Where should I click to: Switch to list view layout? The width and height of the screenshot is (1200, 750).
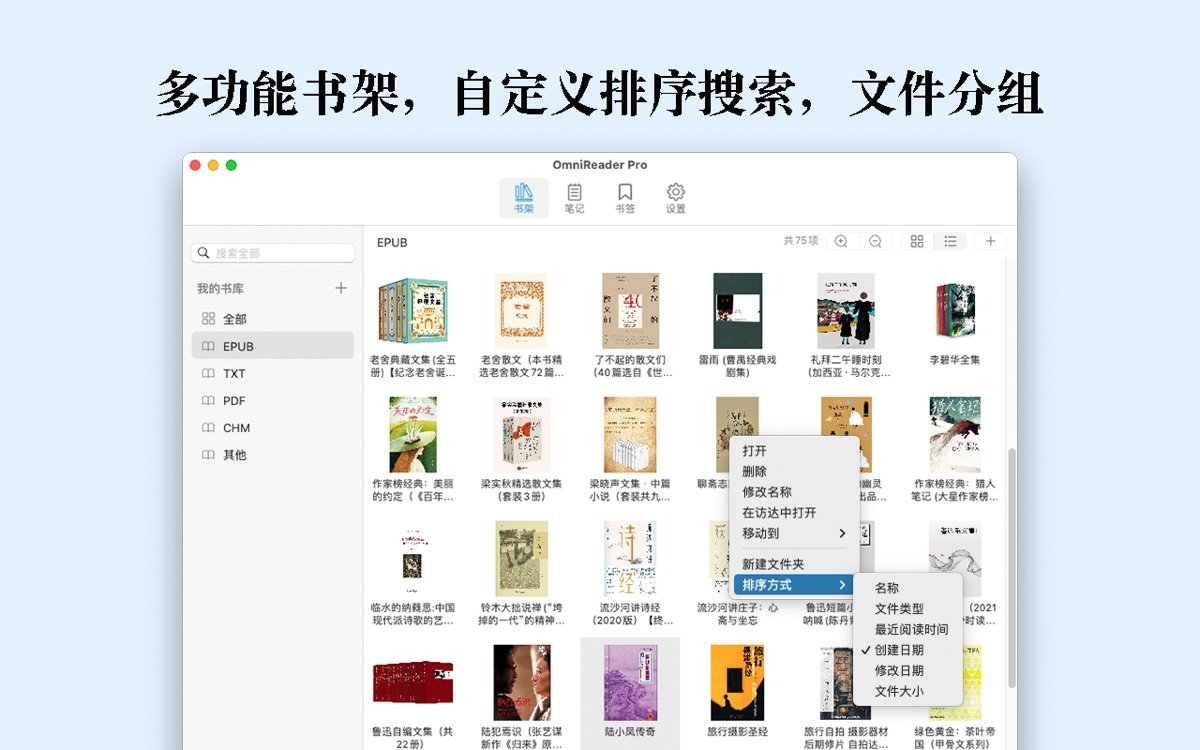pyautogui.click(x=950, y=241)
